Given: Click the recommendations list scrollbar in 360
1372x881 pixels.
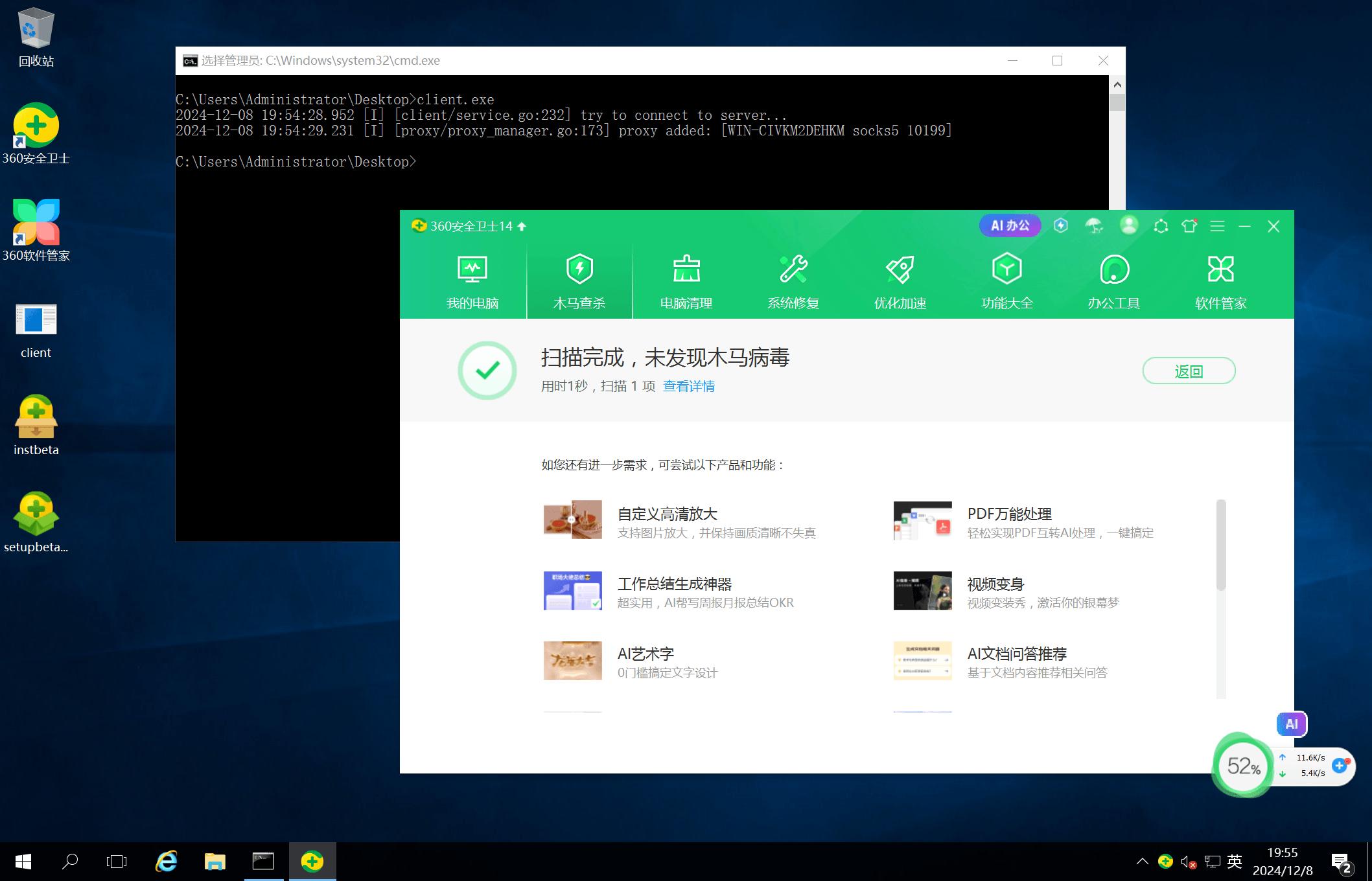Looking at the screenshot, I should [1221, 545].
